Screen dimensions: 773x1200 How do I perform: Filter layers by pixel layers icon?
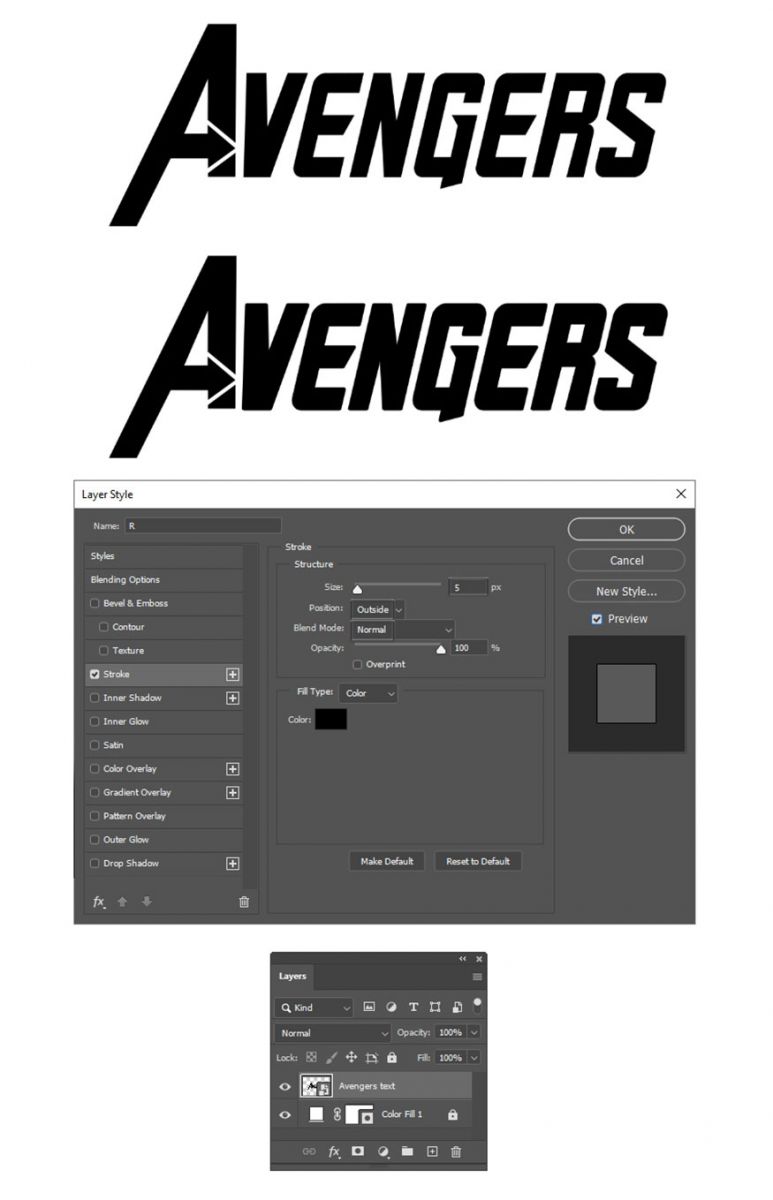click(x=369, y=1007)
